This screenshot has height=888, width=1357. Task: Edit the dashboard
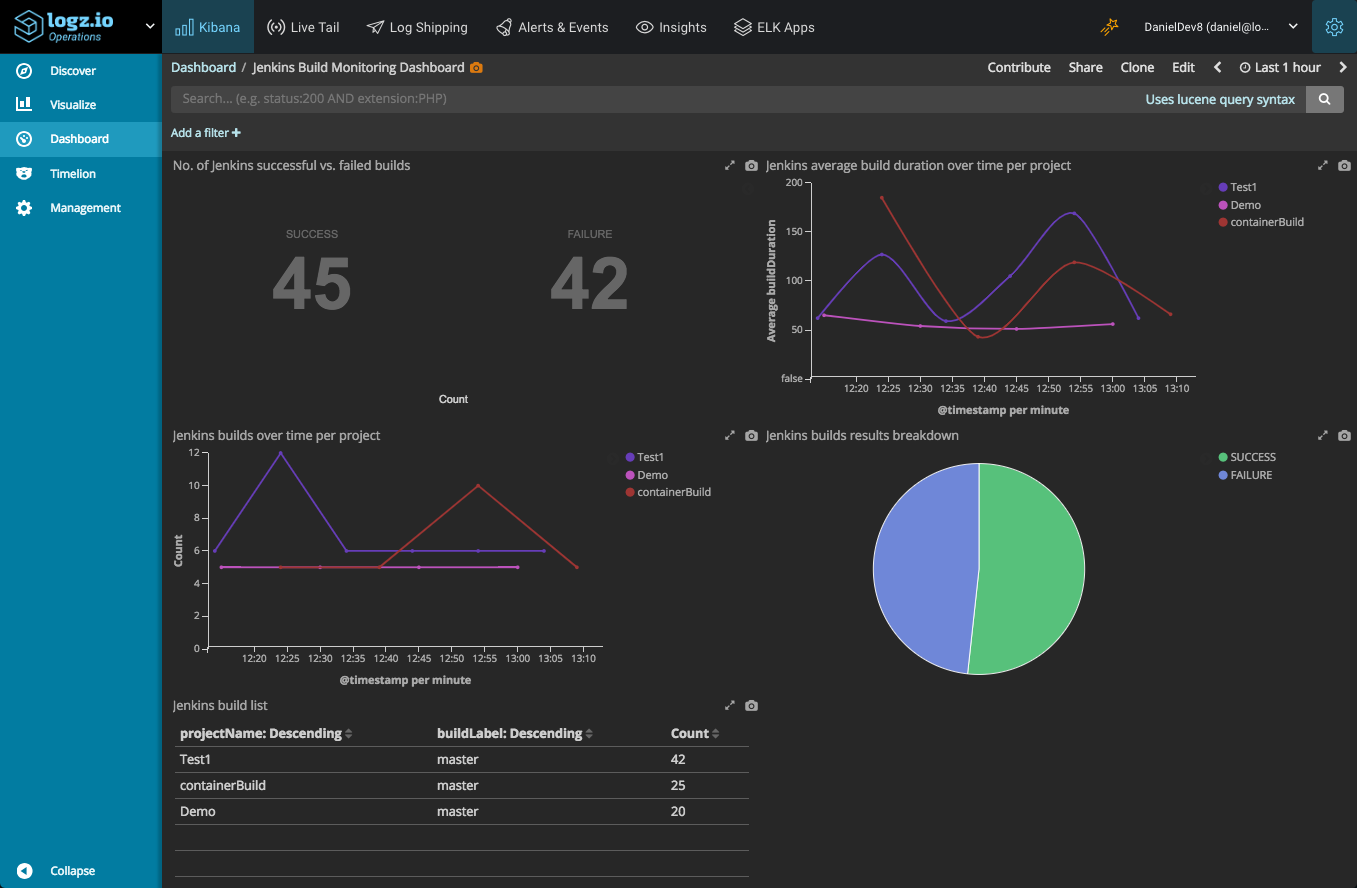tap(1183, 67)
